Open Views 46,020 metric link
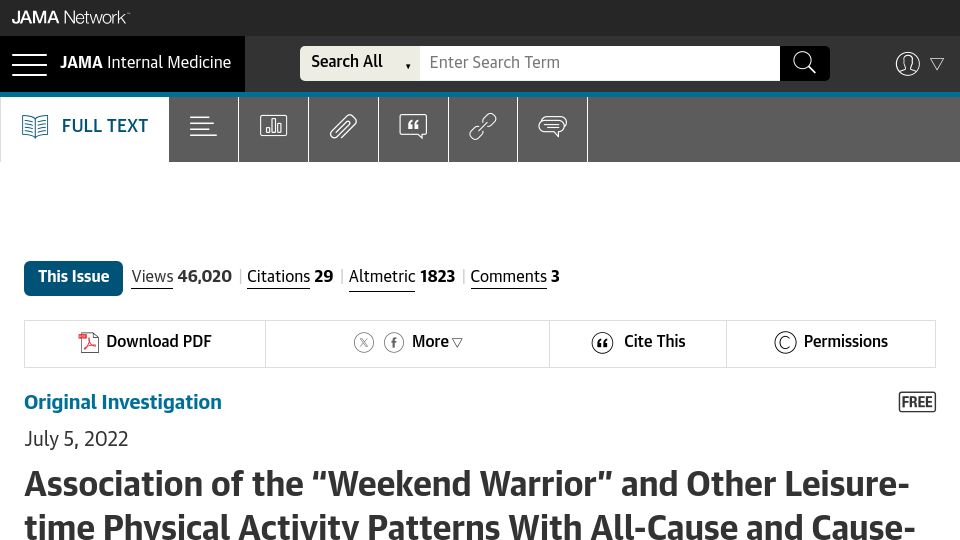Viewport: 960px width, 540px height. (181, 277)
